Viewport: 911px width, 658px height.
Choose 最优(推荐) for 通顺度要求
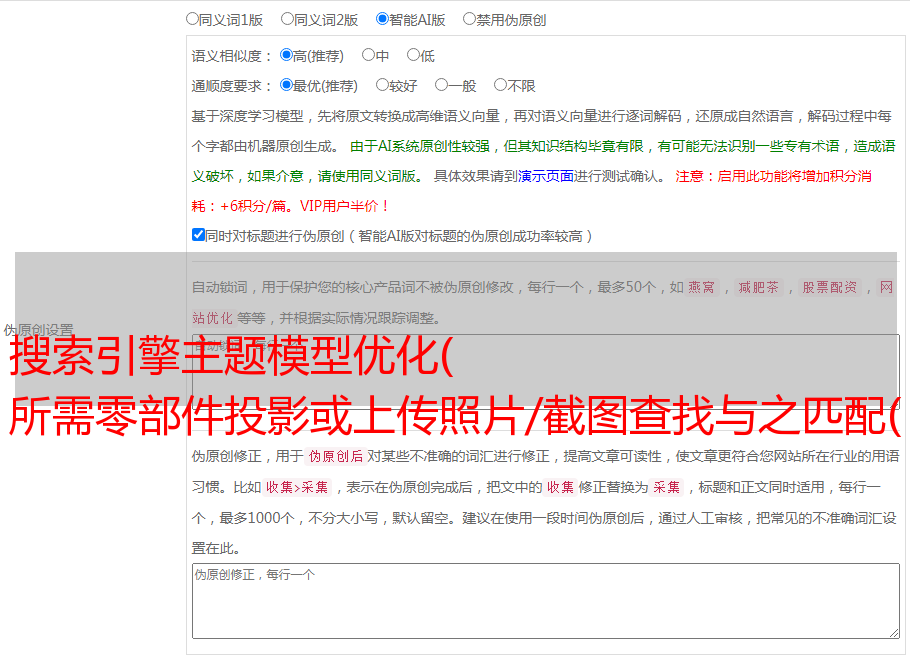pyautogui.click(x=286, y=85)
